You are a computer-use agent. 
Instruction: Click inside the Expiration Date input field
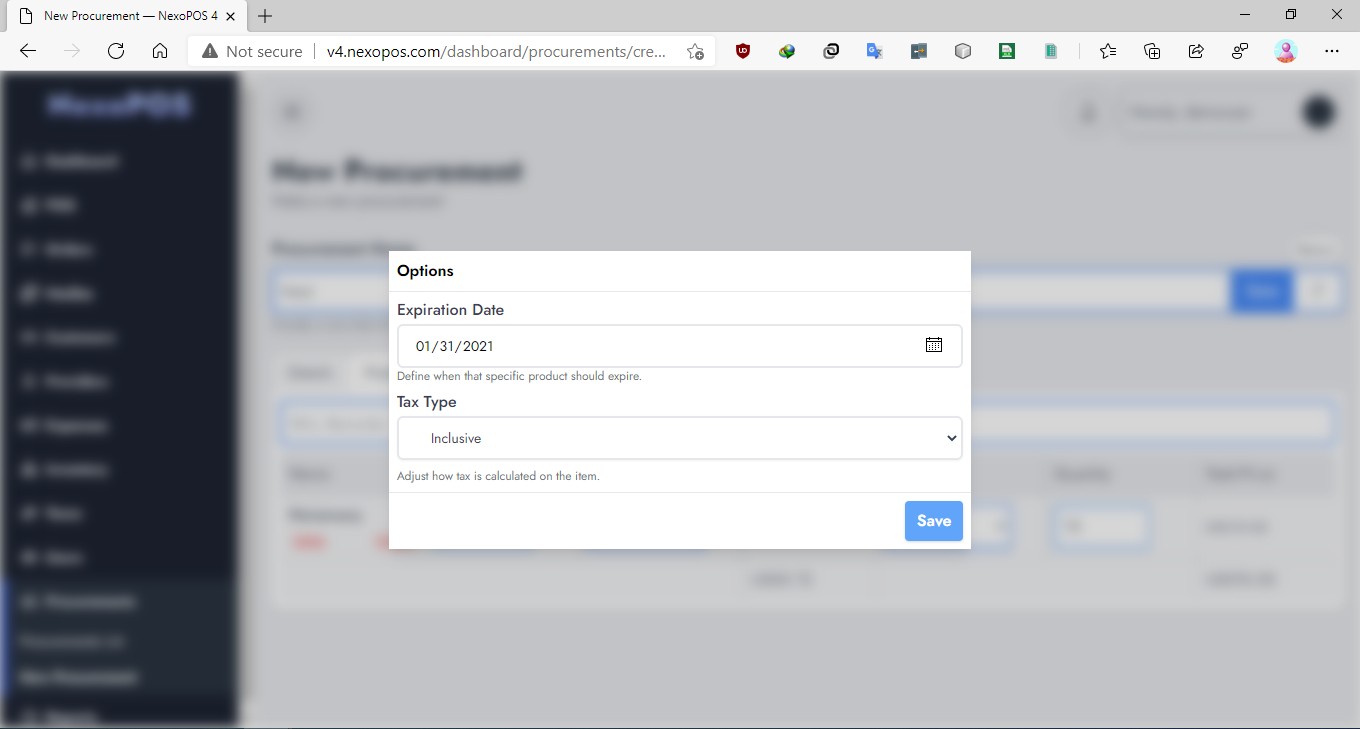[600, 345]
